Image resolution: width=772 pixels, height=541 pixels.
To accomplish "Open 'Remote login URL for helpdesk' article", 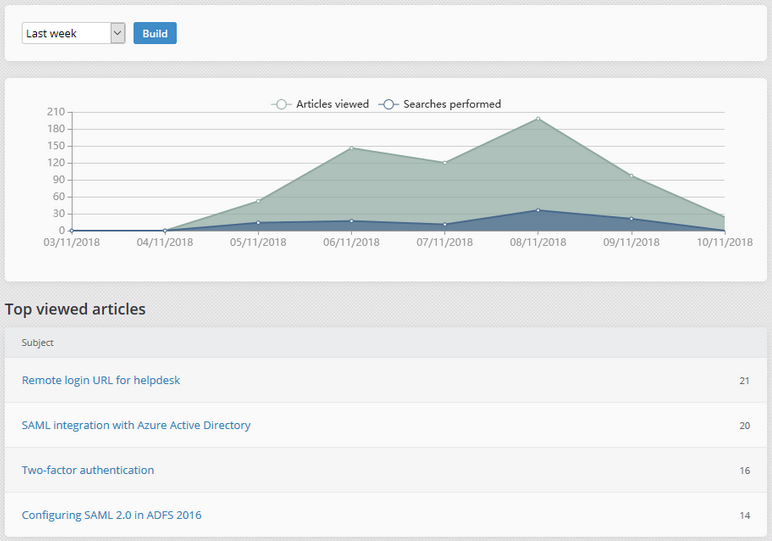I will (101, 380).
